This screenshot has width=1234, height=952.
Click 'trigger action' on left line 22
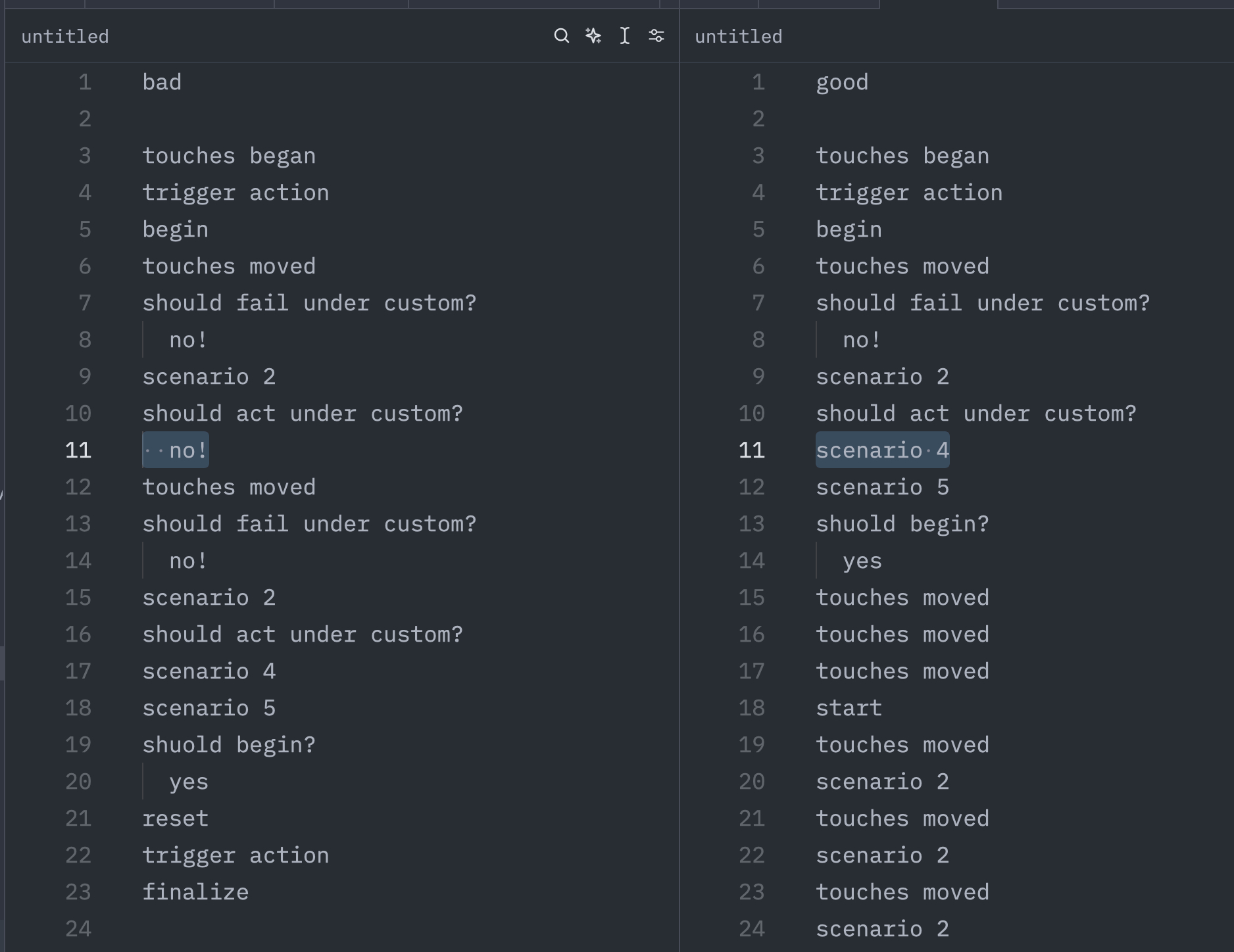click(235, 855)
